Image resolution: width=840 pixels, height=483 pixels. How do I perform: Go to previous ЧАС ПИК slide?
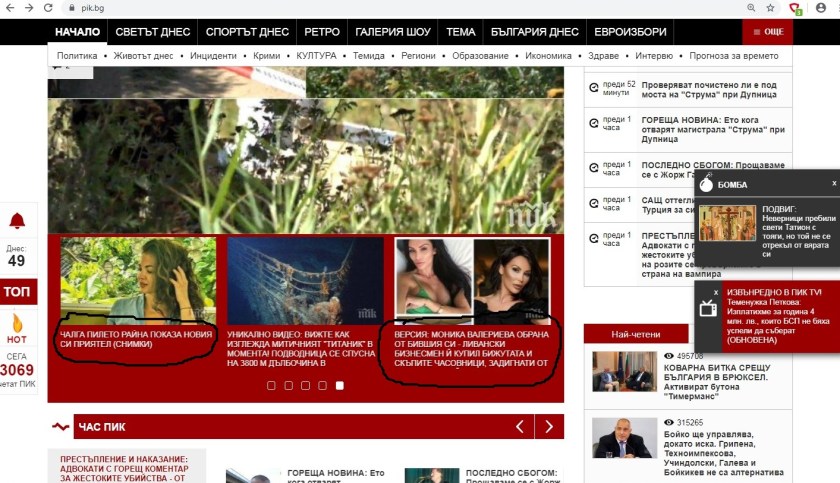520,427
